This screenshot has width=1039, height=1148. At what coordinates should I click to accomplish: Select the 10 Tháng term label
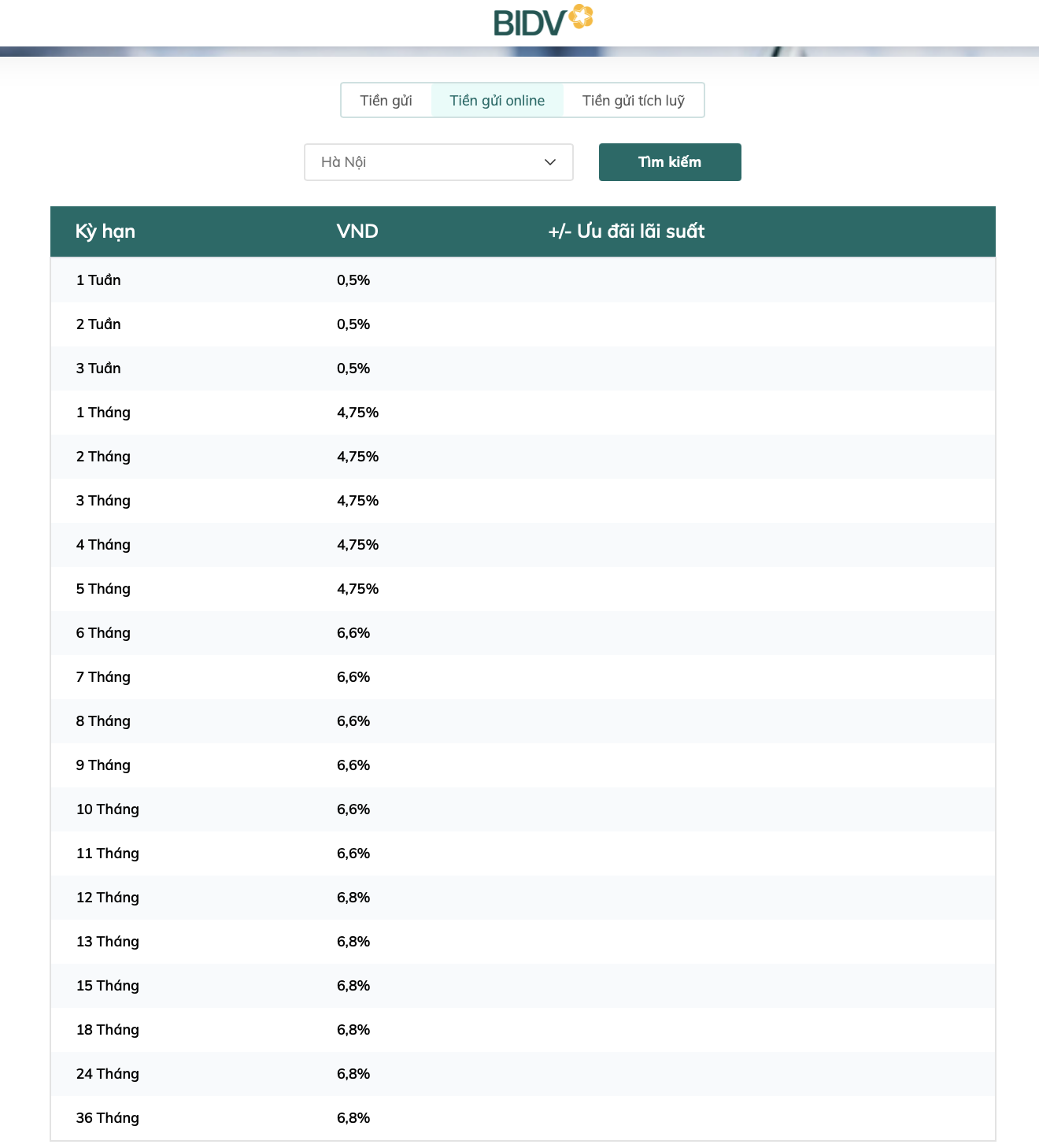108,809
